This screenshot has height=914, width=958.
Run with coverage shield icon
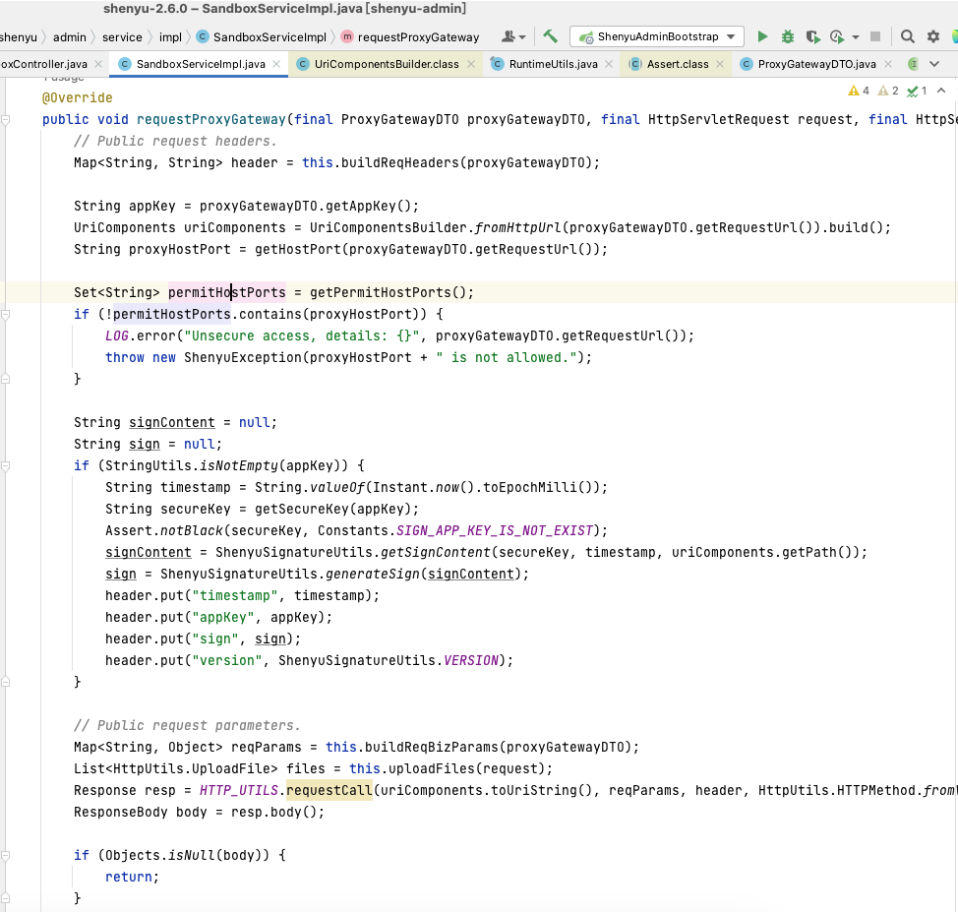click(x=813, y=37)
